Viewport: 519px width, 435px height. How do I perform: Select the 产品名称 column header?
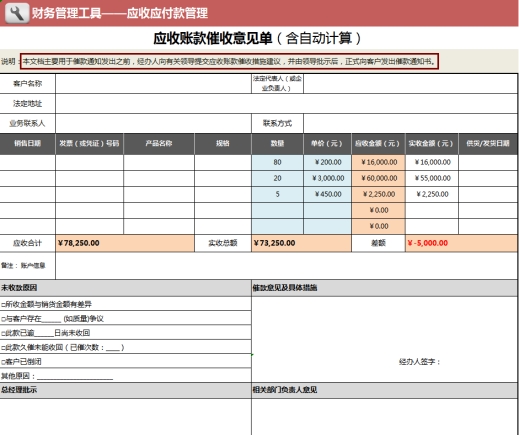159,144
